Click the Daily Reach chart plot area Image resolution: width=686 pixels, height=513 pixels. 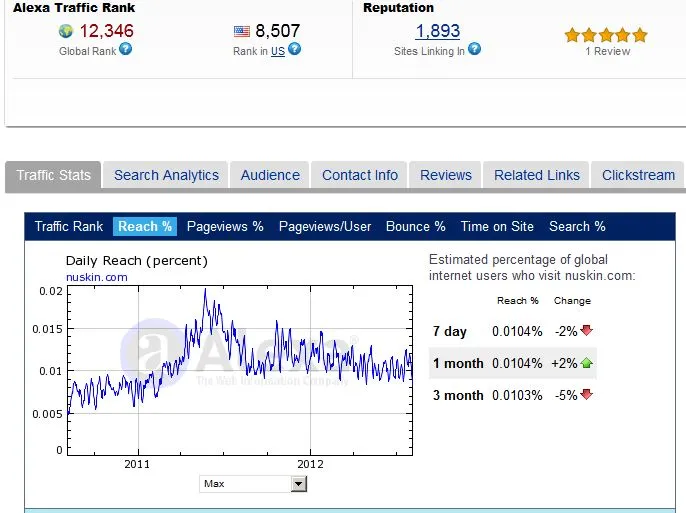pos(240,370)
